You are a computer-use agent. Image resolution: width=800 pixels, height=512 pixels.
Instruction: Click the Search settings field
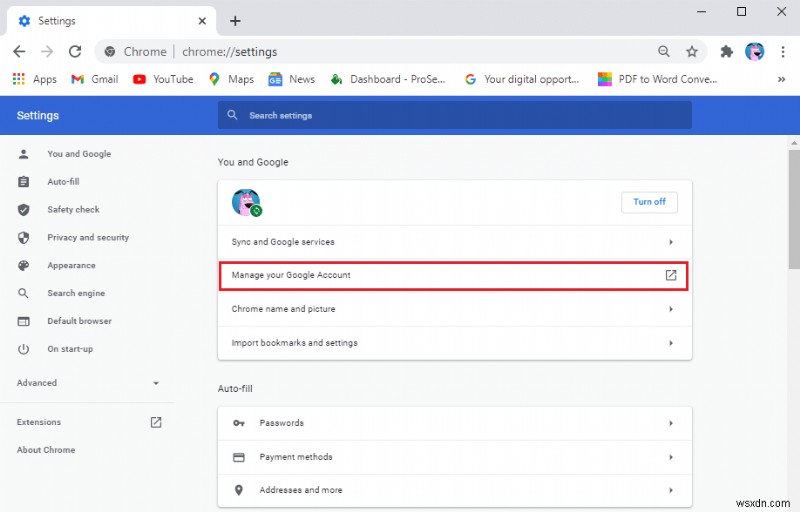(455, 115)
